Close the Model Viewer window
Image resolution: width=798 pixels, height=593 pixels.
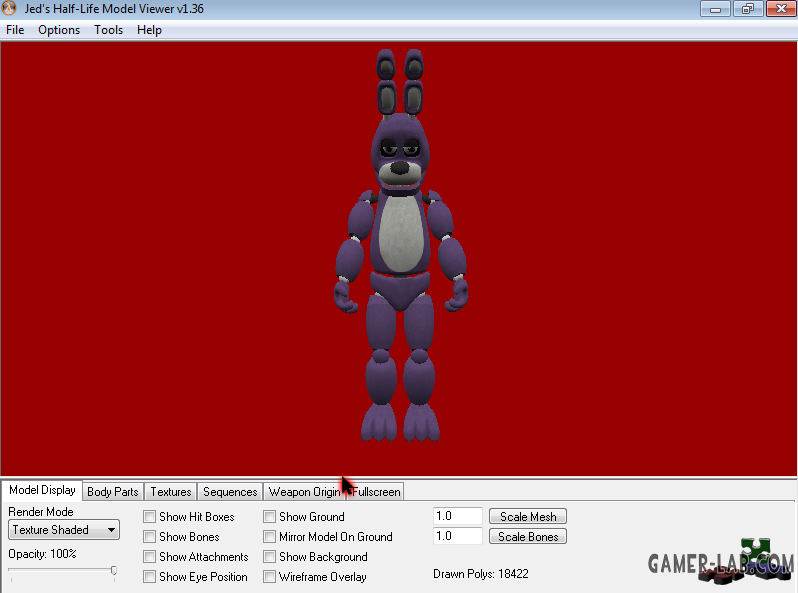[x=780, y=9]
